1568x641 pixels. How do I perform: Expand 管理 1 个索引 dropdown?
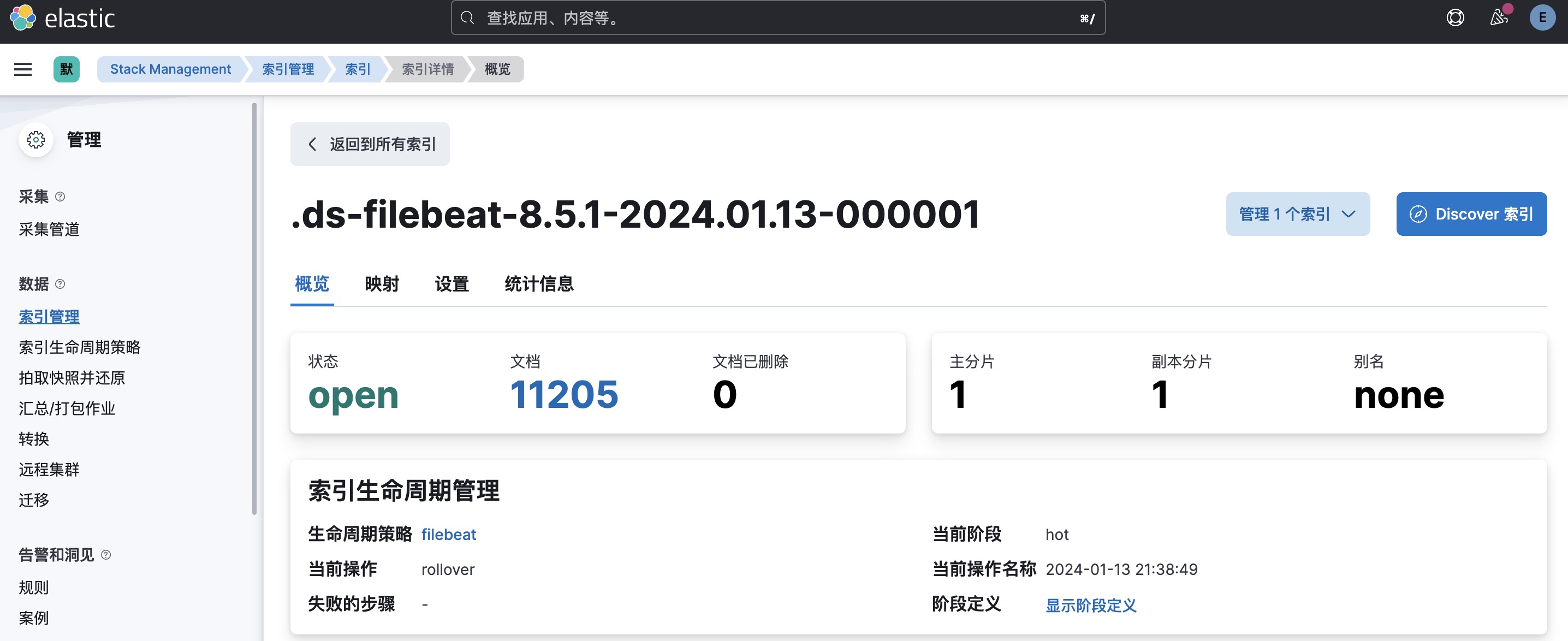tap(1298, 214)
